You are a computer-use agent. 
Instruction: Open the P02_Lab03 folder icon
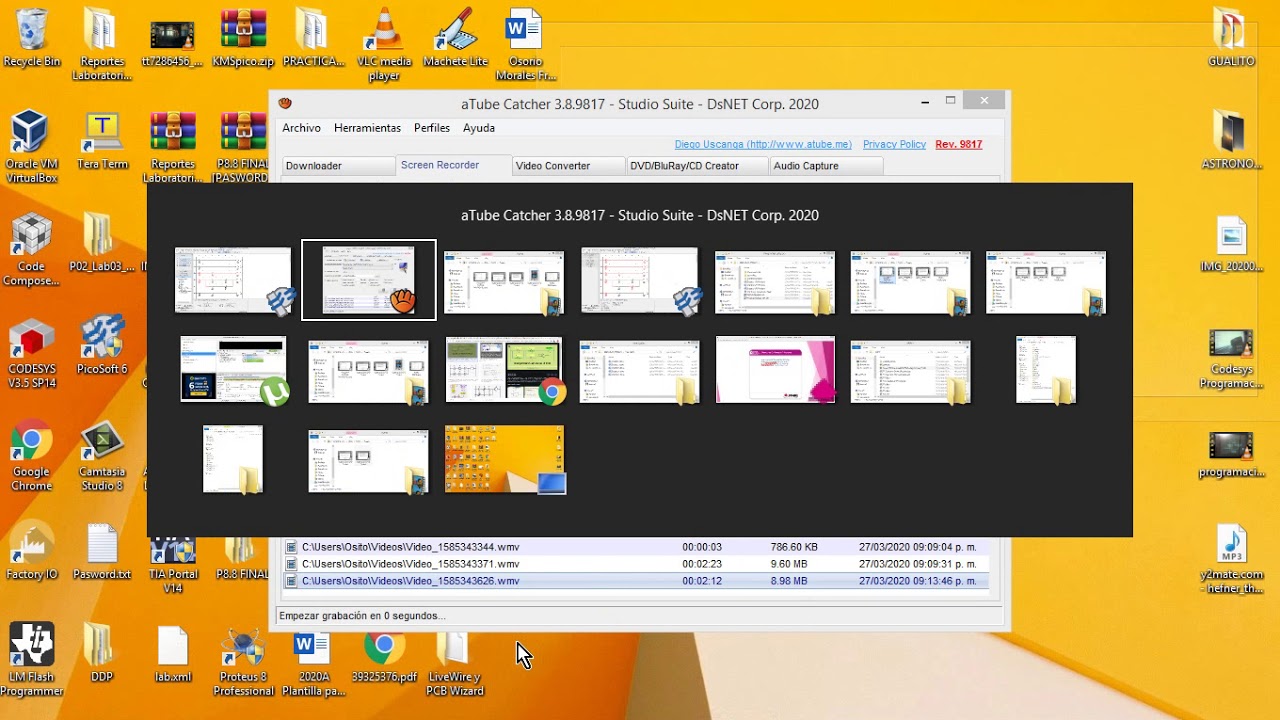[x=101, y=243]
